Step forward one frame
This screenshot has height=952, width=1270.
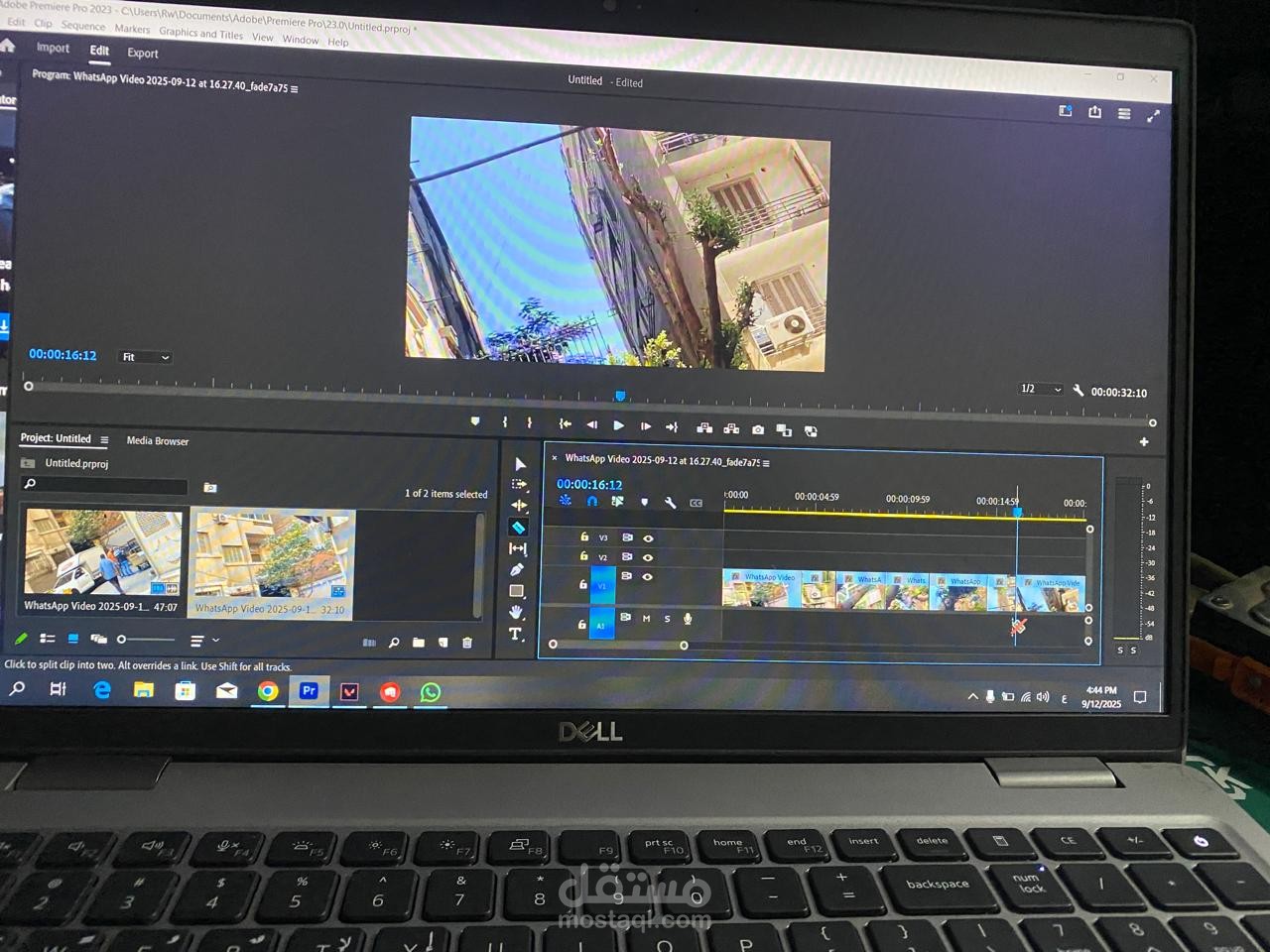[646, 426]
